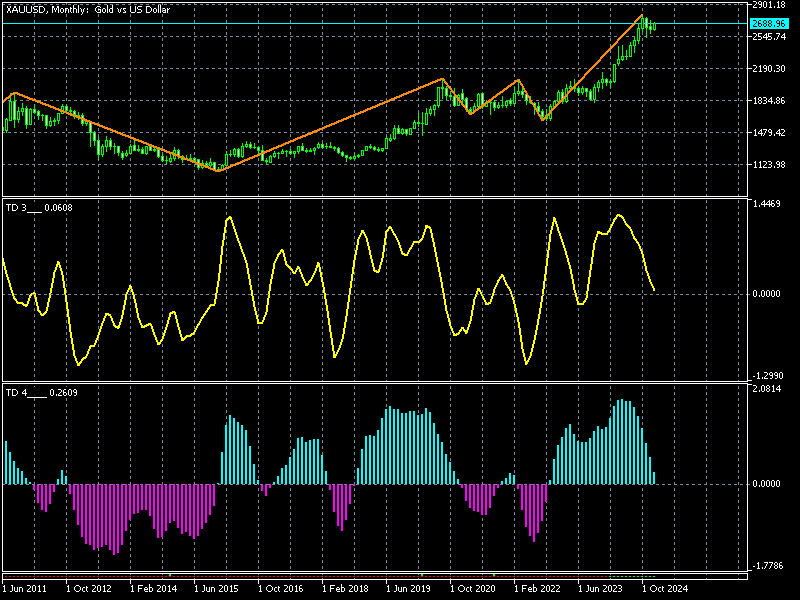Click the TD 3 indicator label
This screenshot has width=800, height=600.
39,208
